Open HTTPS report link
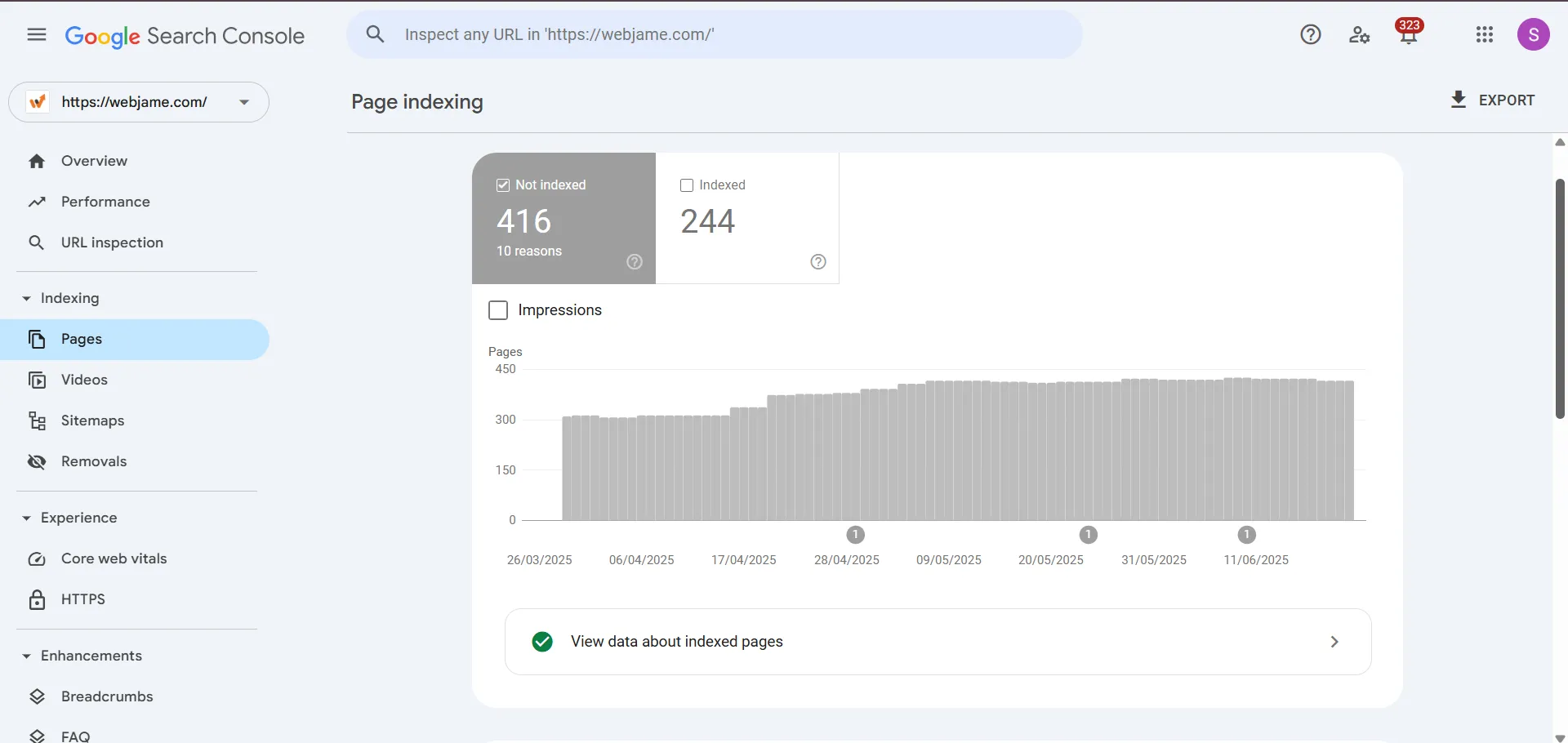This screenshot has width=1568, height=743. 135,599
